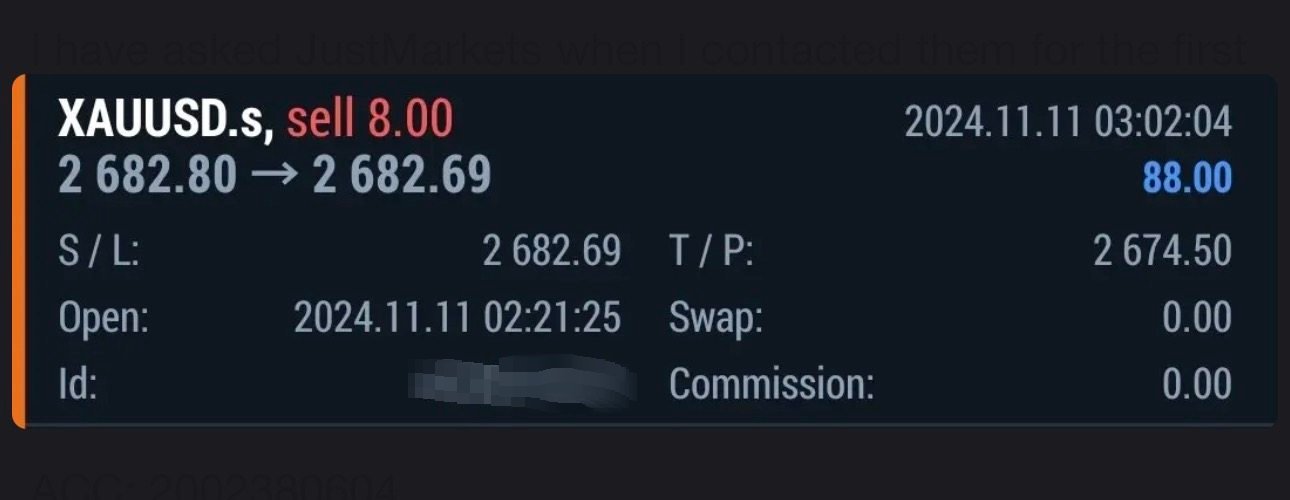Select the Swap label
1290x500 pixels.
pos(716,319)
